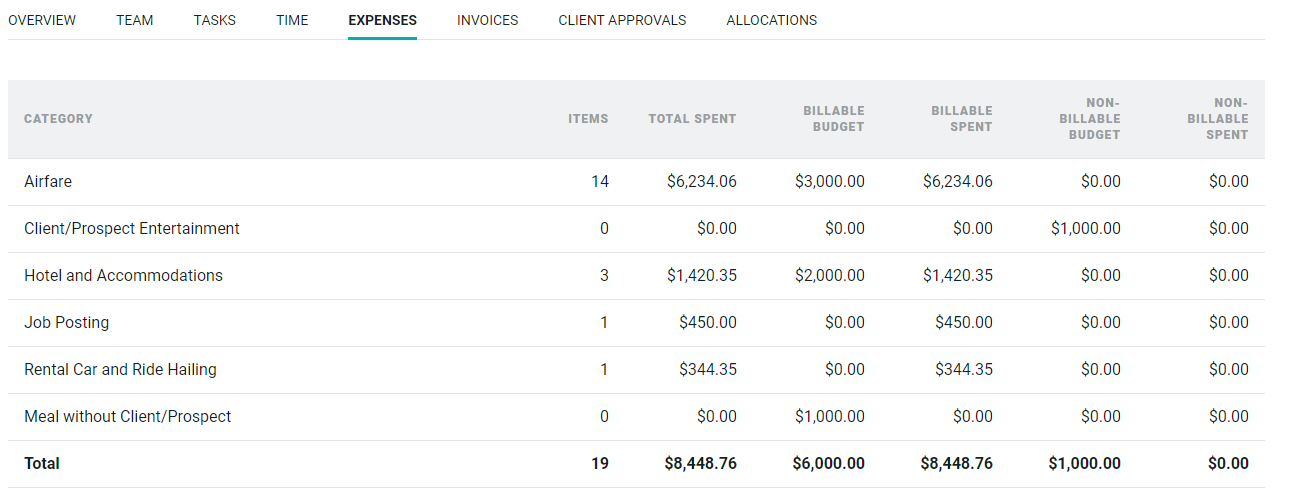1289x499 pixels.
Task: Open the Allocations tab
Action: tap(772, 20)
